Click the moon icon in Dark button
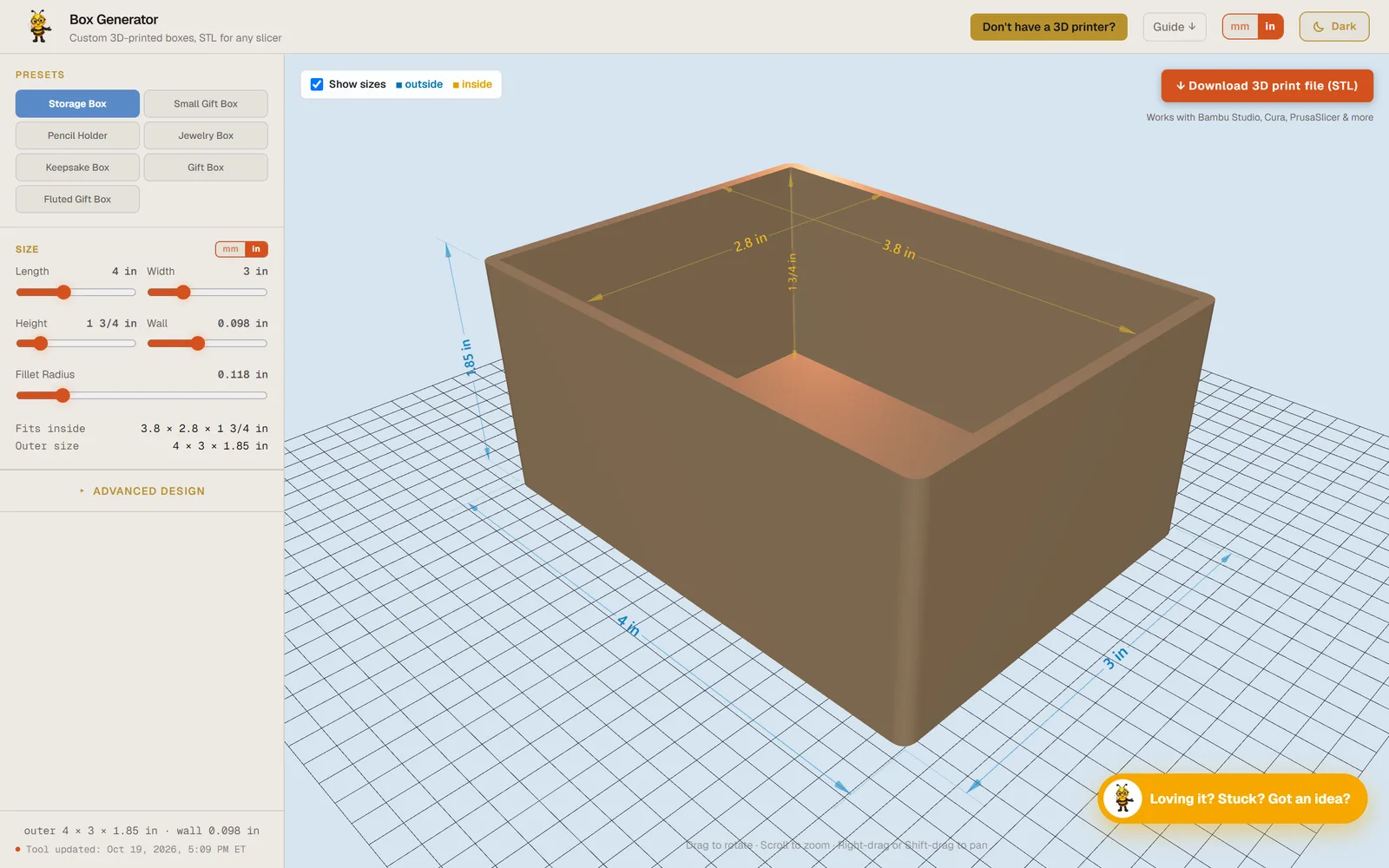This screenshot has width=1389, height=868. 1318,27
